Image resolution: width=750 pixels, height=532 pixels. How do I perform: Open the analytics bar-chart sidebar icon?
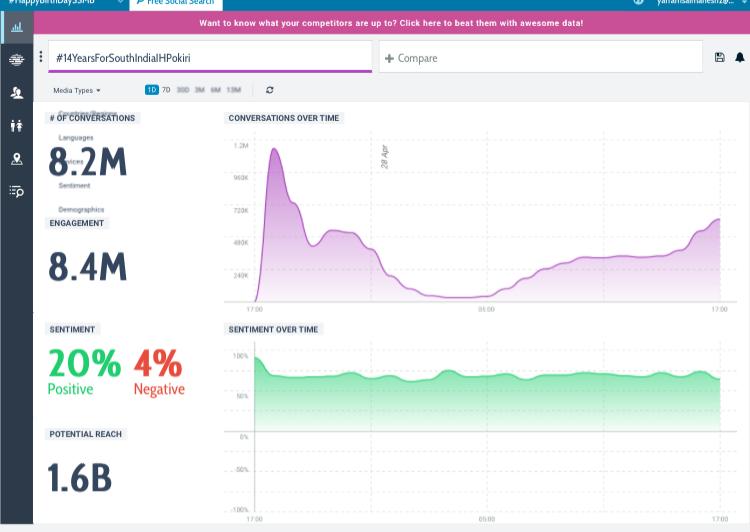tap(17, 27)
